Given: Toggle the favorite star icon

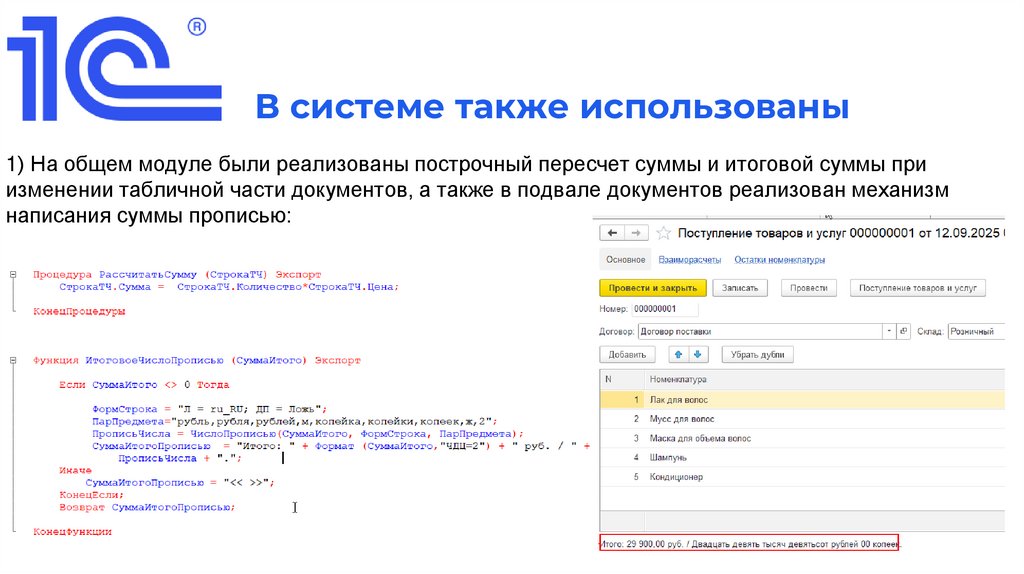Looking at the screenshot, I should 664,233.
